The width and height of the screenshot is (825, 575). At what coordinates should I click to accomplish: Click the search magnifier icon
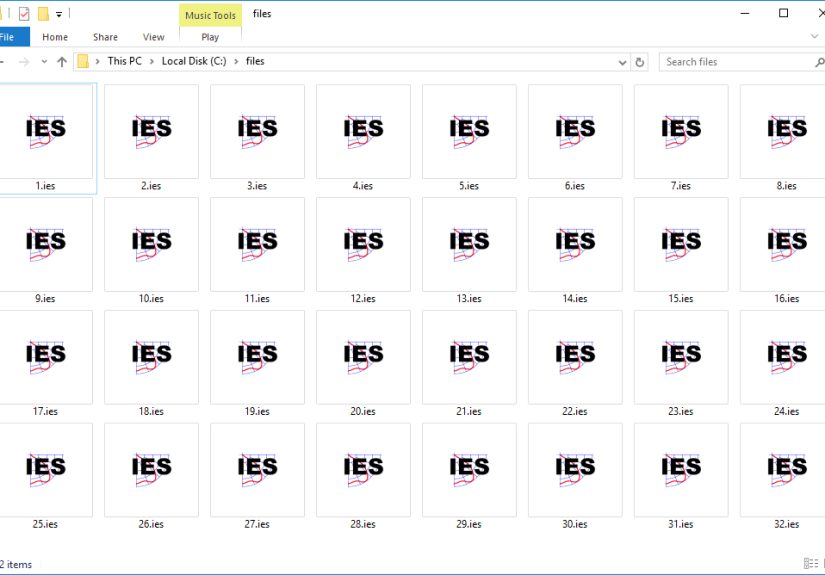(819, 63)
